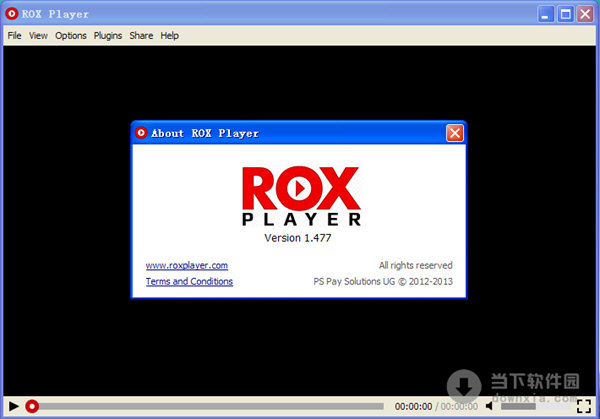Open the Terms and Conditions link
This screenshot has height=419, width=600.
189,281
